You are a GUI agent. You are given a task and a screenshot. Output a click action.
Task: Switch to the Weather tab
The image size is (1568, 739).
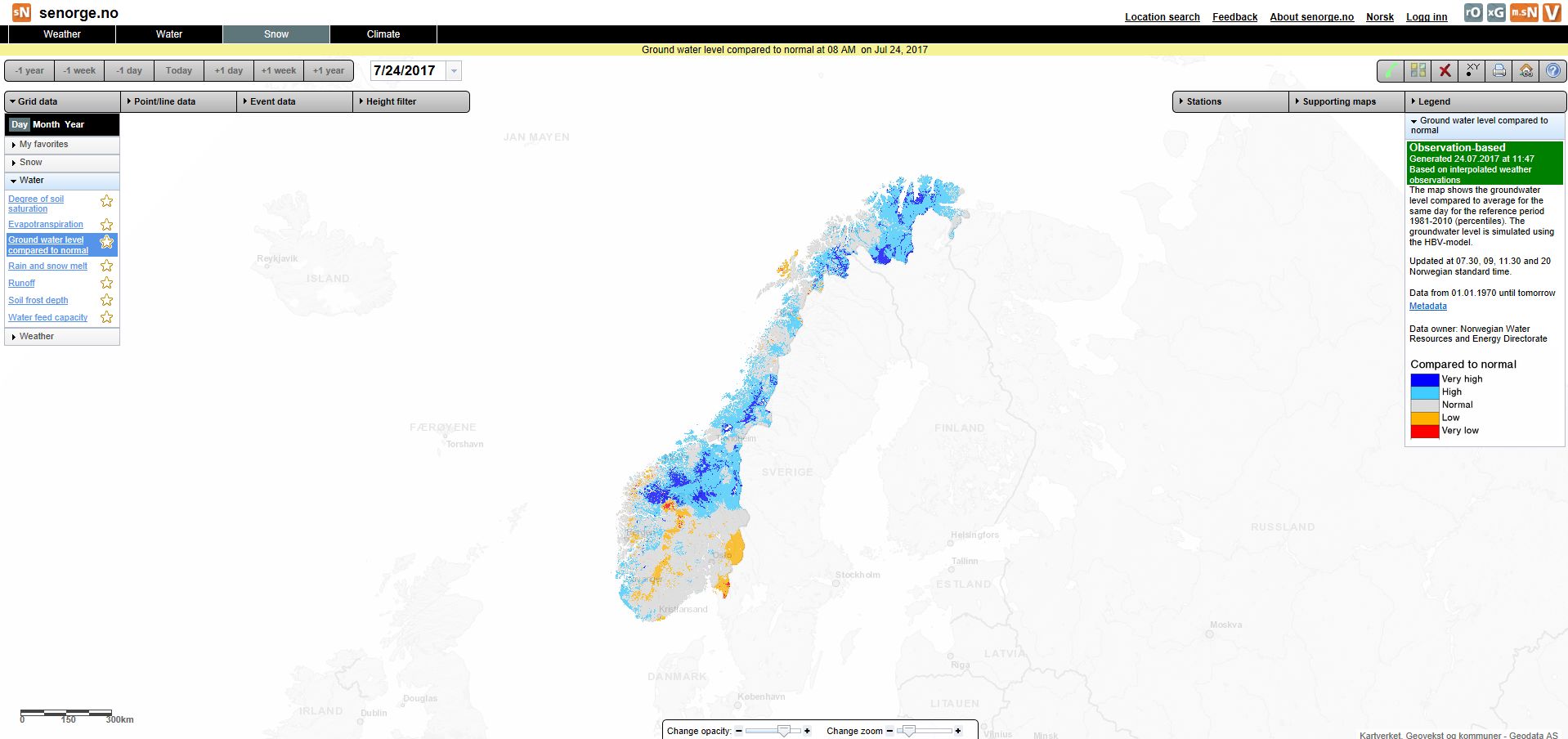[x=62, y=34]
